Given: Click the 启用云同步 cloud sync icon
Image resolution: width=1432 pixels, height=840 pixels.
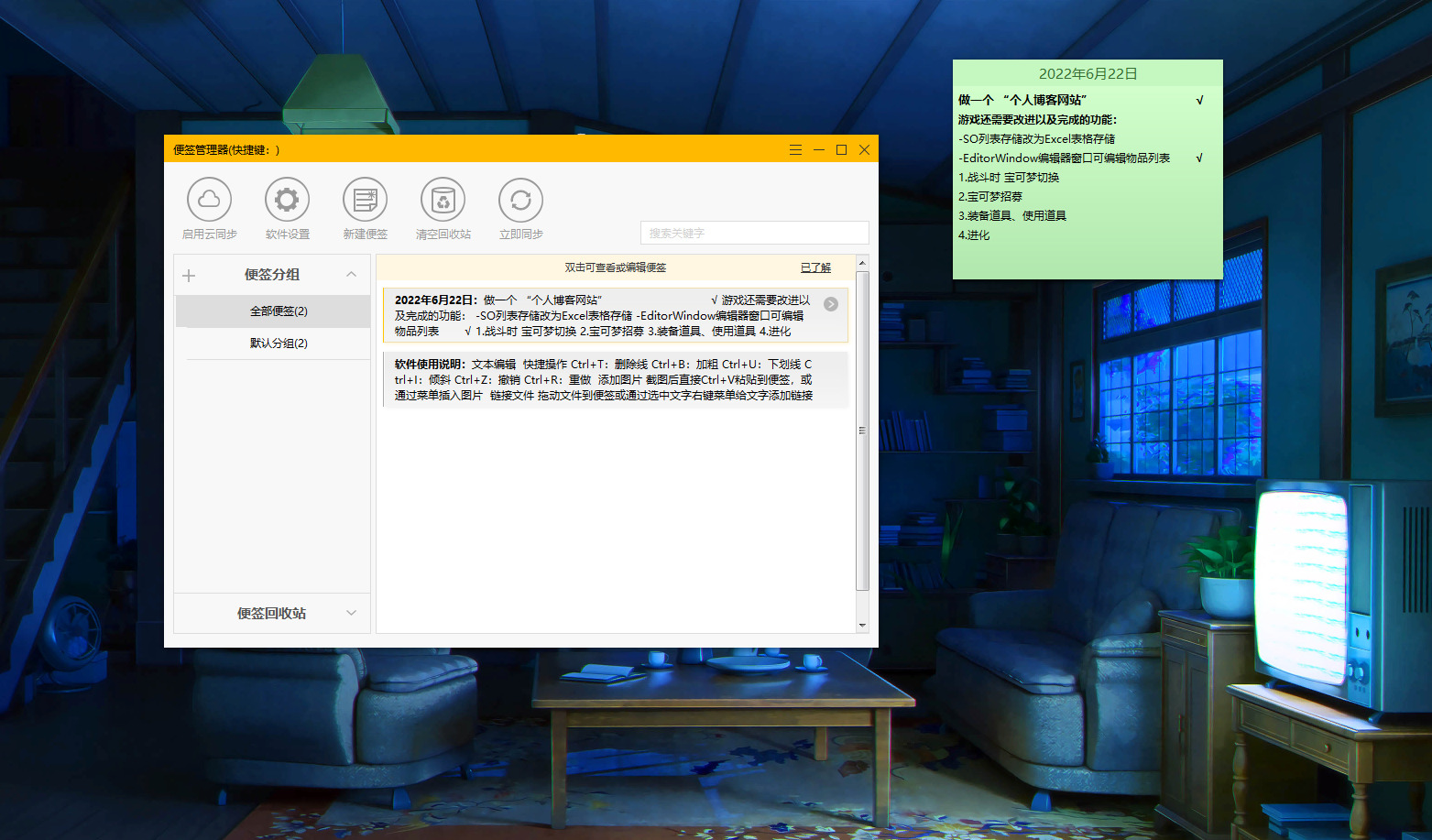Looking at the screenshot, I should (209, 200).
